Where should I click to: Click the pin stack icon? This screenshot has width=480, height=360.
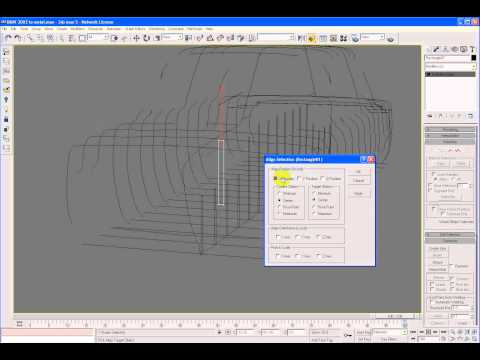coord(430,116)
